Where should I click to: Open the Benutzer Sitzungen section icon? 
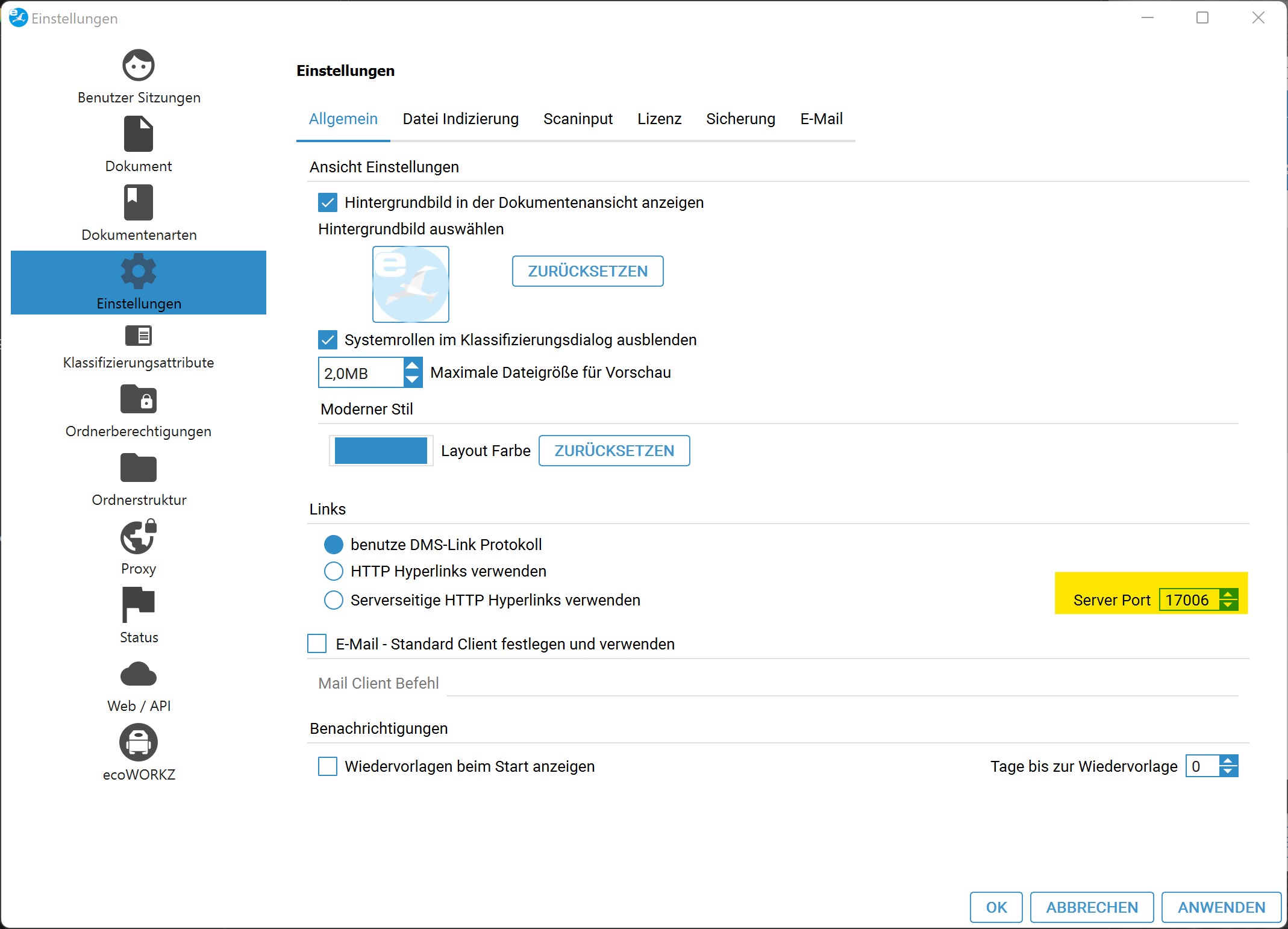[139, 65]
